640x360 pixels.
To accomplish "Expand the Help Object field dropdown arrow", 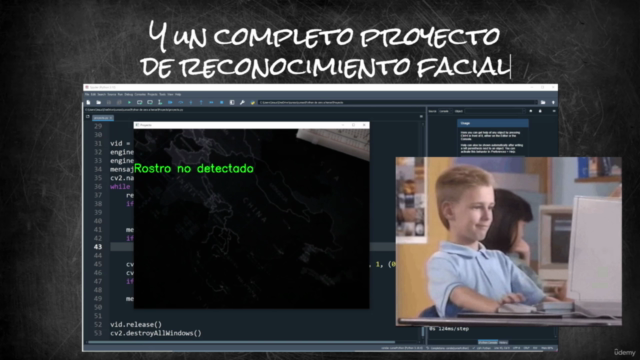I will click(524, 111).
